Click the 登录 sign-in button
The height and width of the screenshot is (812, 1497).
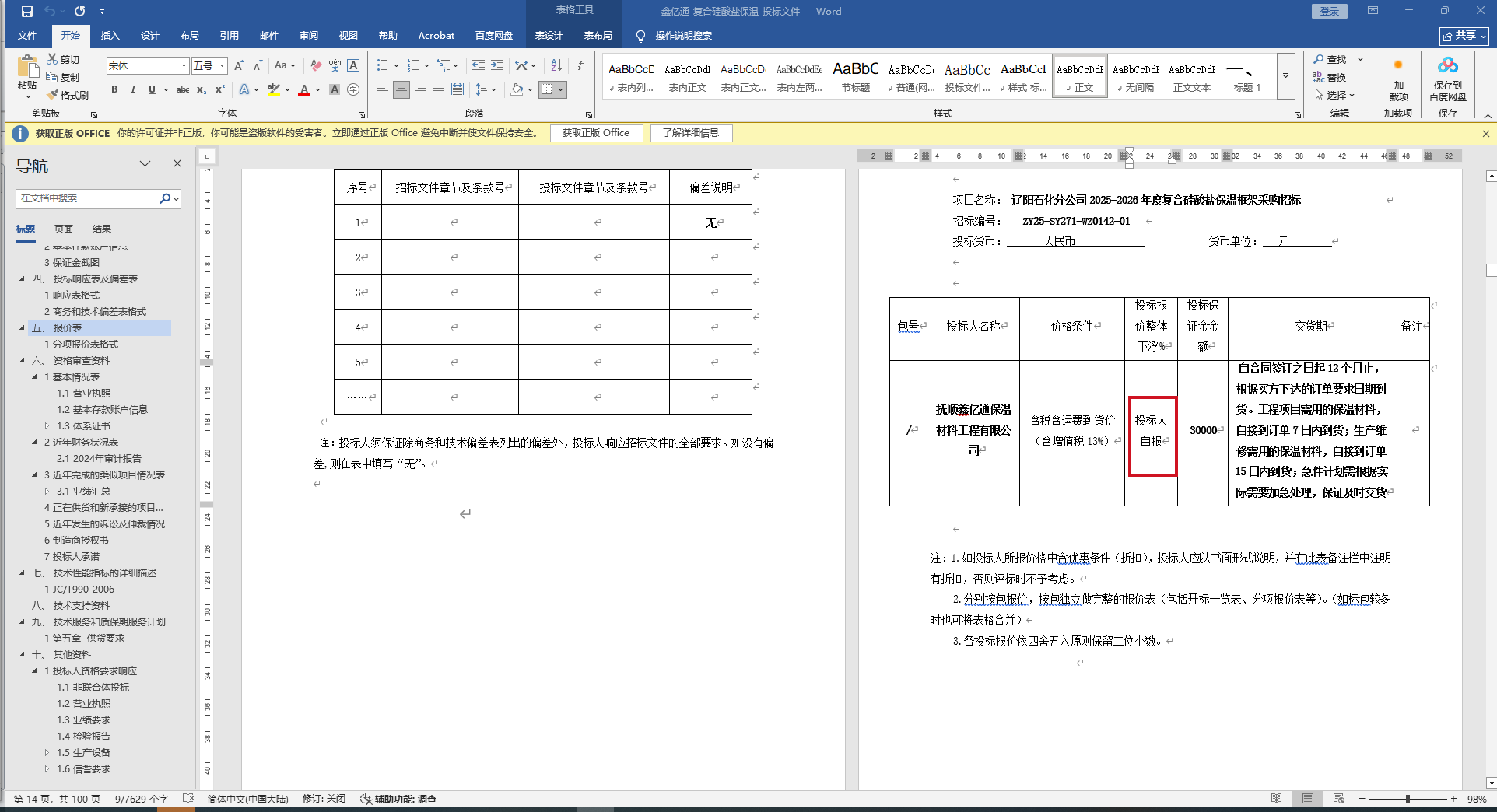(x=1330, y=11)
